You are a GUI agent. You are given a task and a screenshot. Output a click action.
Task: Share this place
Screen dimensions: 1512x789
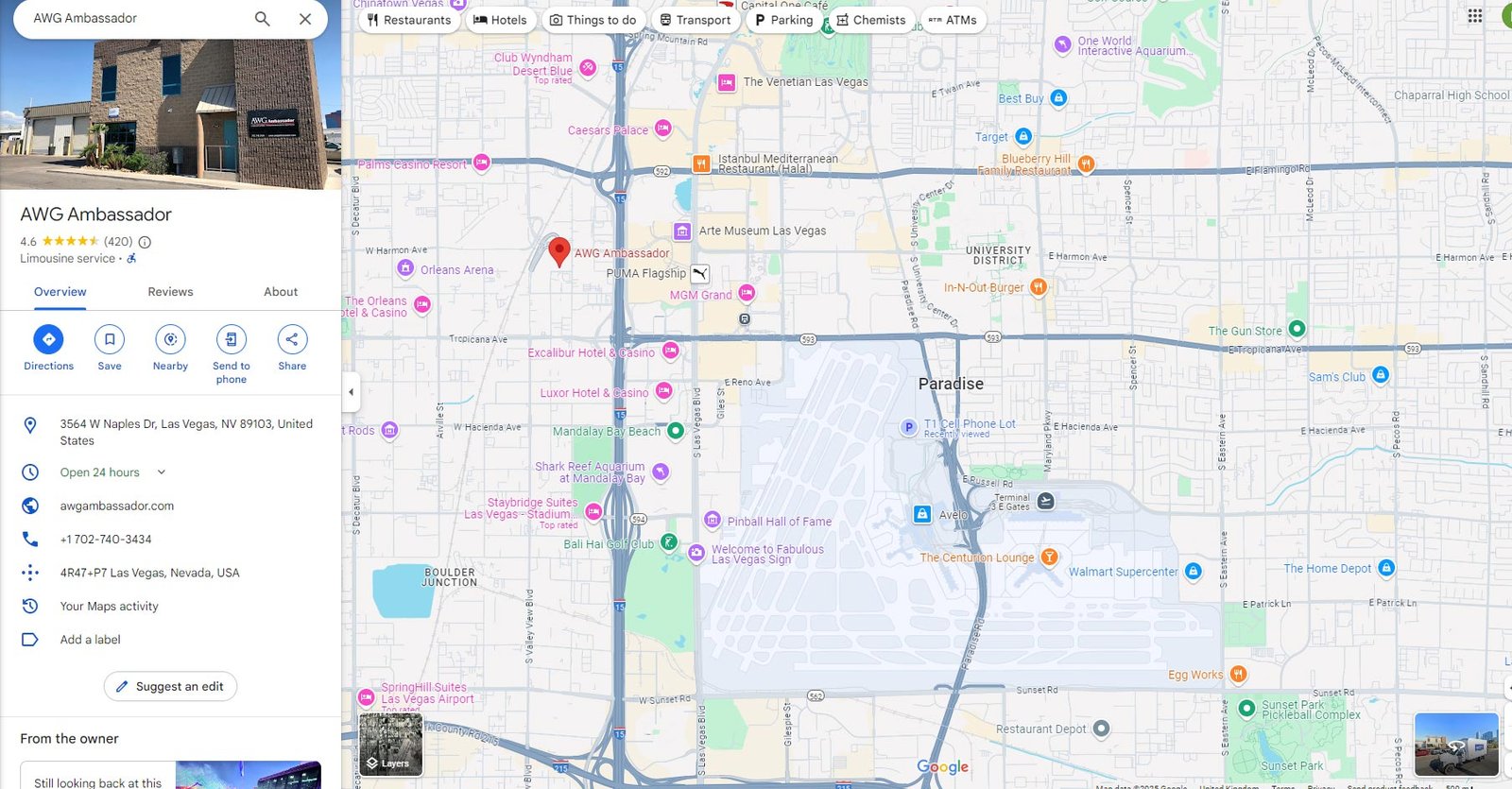pos(292,339)
